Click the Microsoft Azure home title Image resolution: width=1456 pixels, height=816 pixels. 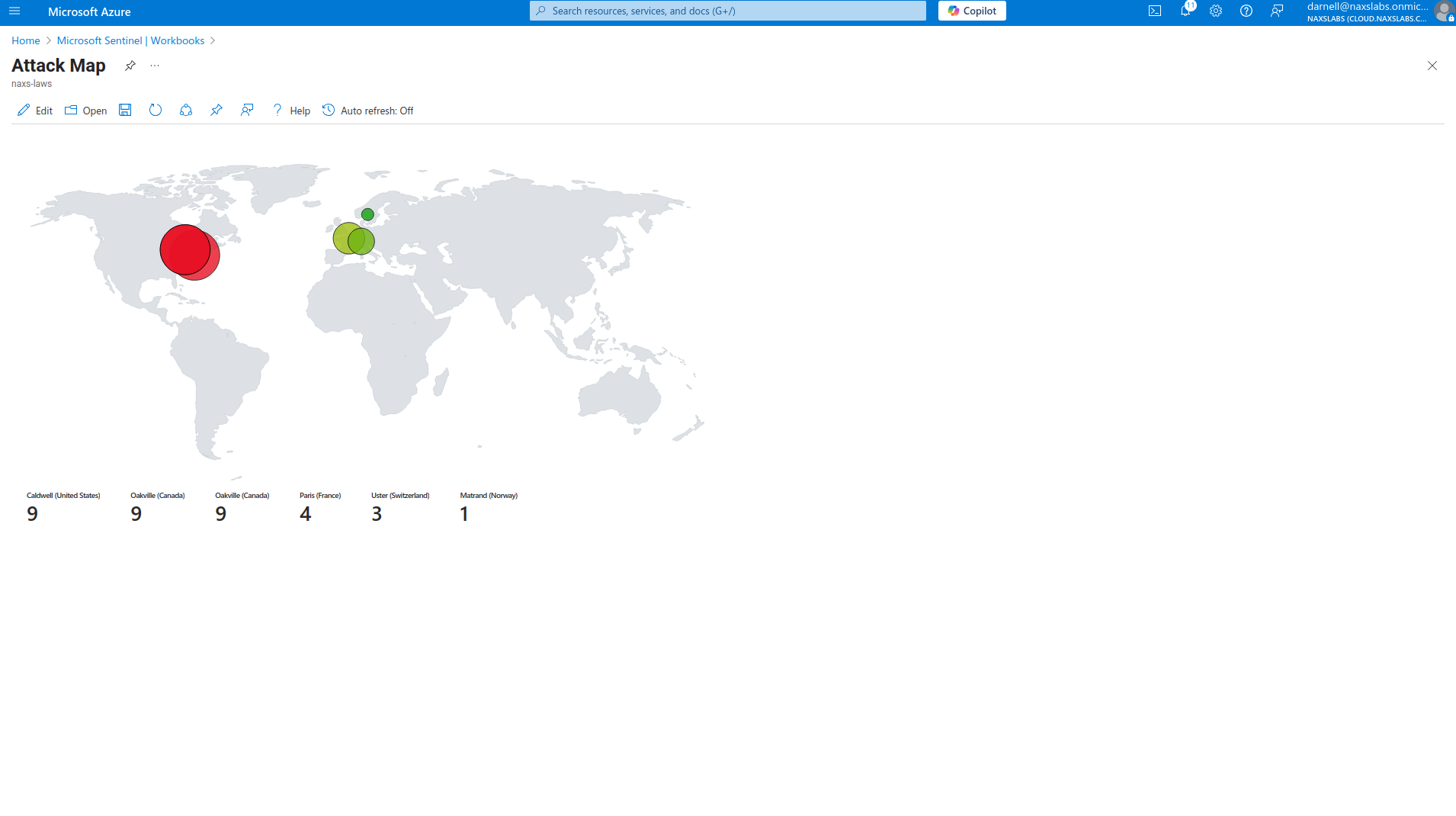(x=89, y=11)
